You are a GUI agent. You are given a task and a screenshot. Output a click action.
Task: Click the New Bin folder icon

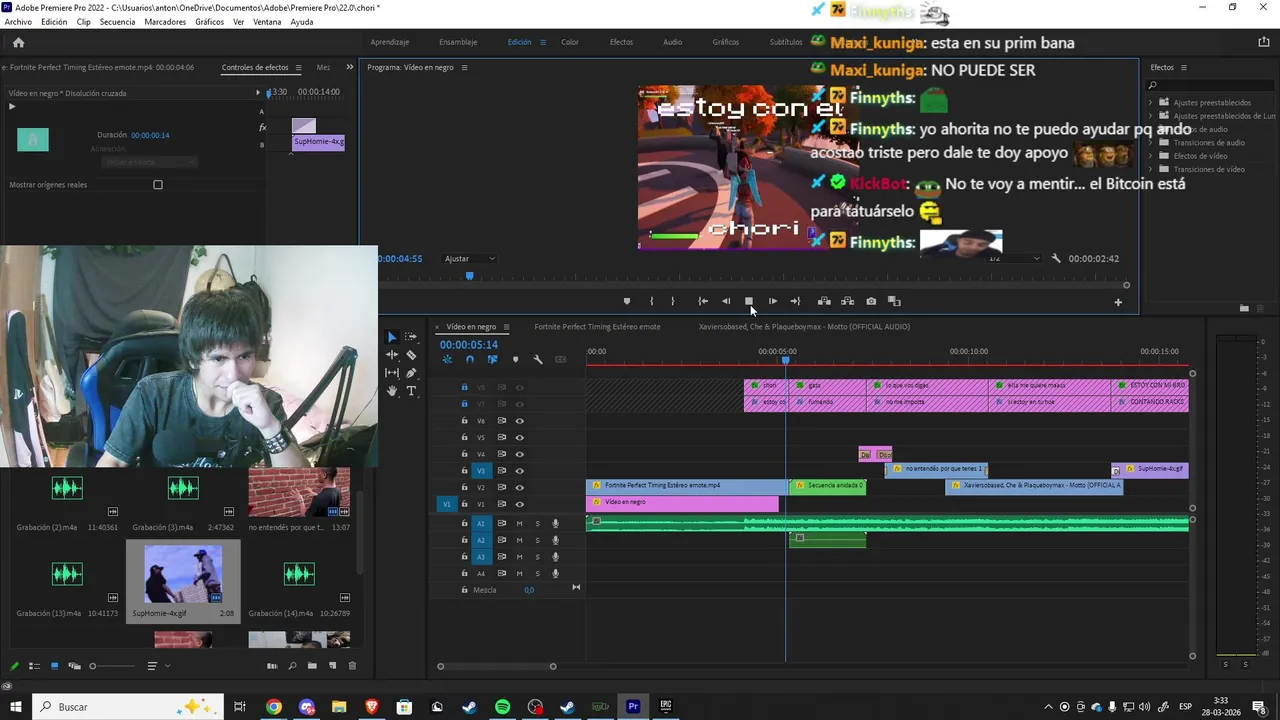click(x=312, y=666)
